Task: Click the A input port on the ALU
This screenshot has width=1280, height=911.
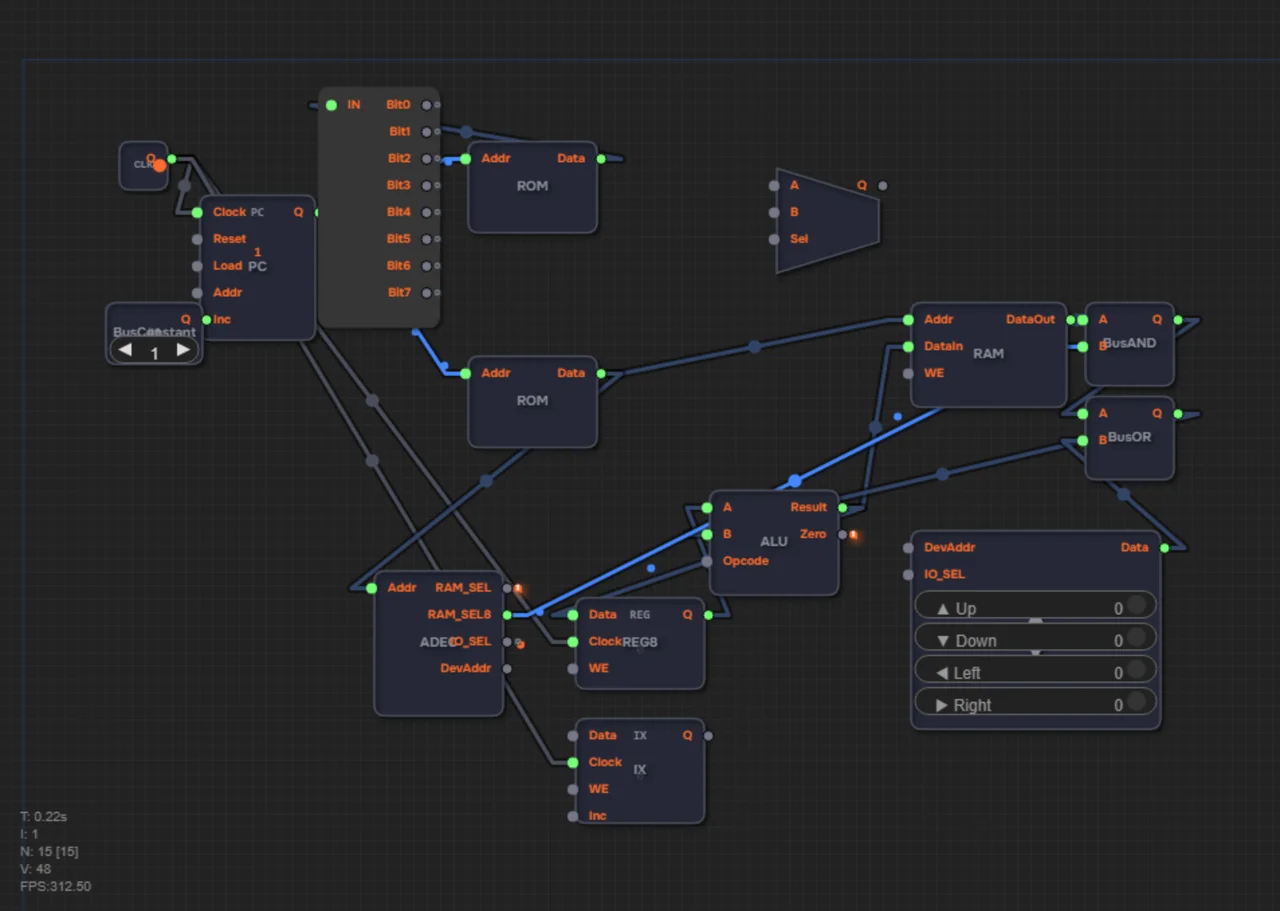Action: coord(707,508)
